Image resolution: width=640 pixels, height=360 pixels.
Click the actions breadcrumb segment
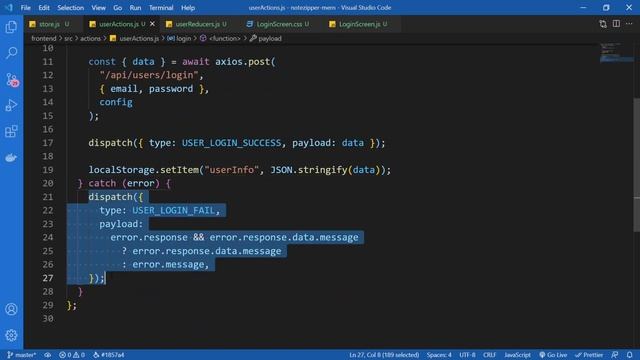[x=90, y=38]
